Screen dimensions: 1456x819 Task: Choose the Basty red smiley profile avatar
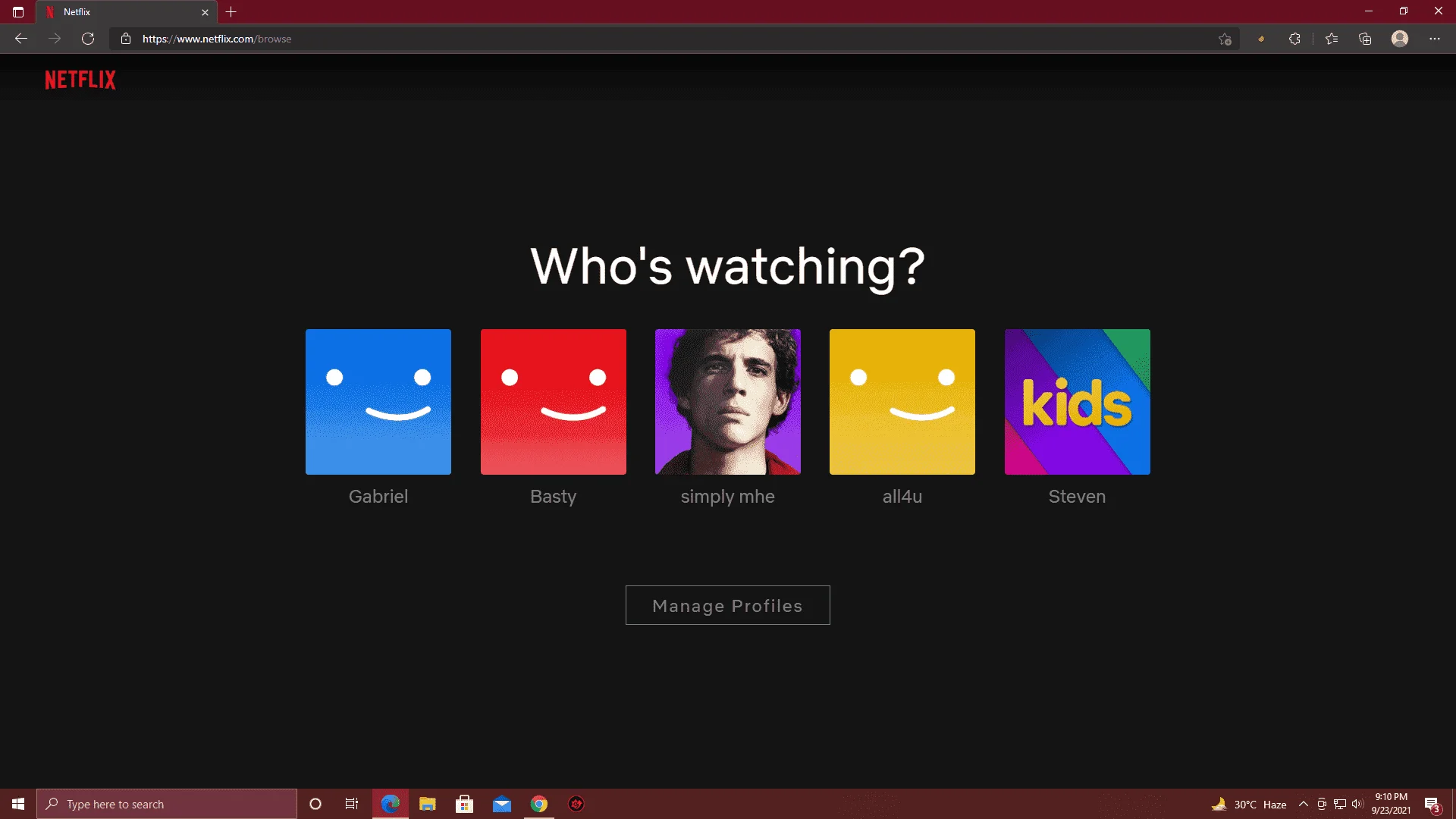[x=554, y=402]
